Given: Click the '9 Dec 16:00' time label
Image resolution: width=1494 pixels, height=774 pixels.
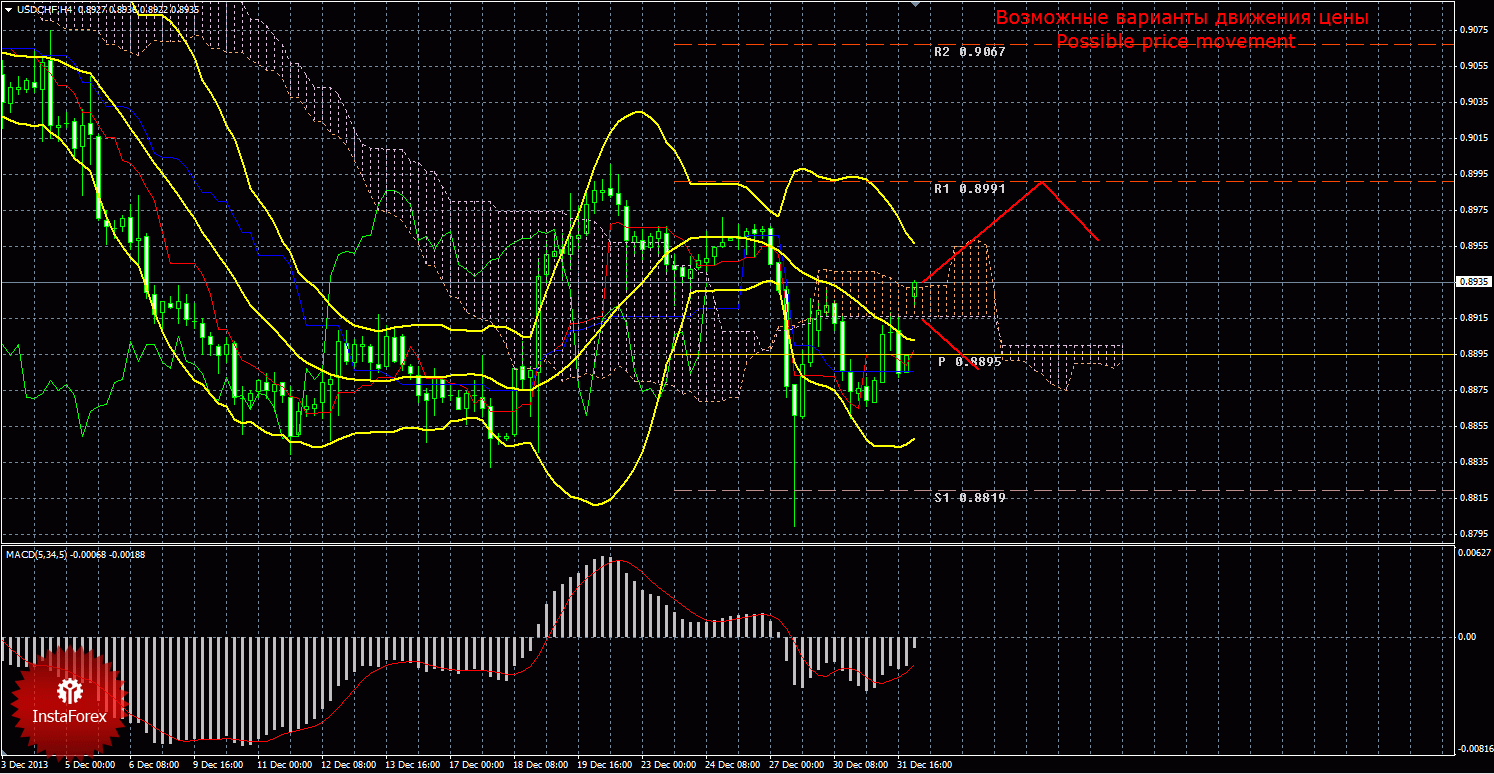Looking at the screenshot, I should [x=218, y=765].
